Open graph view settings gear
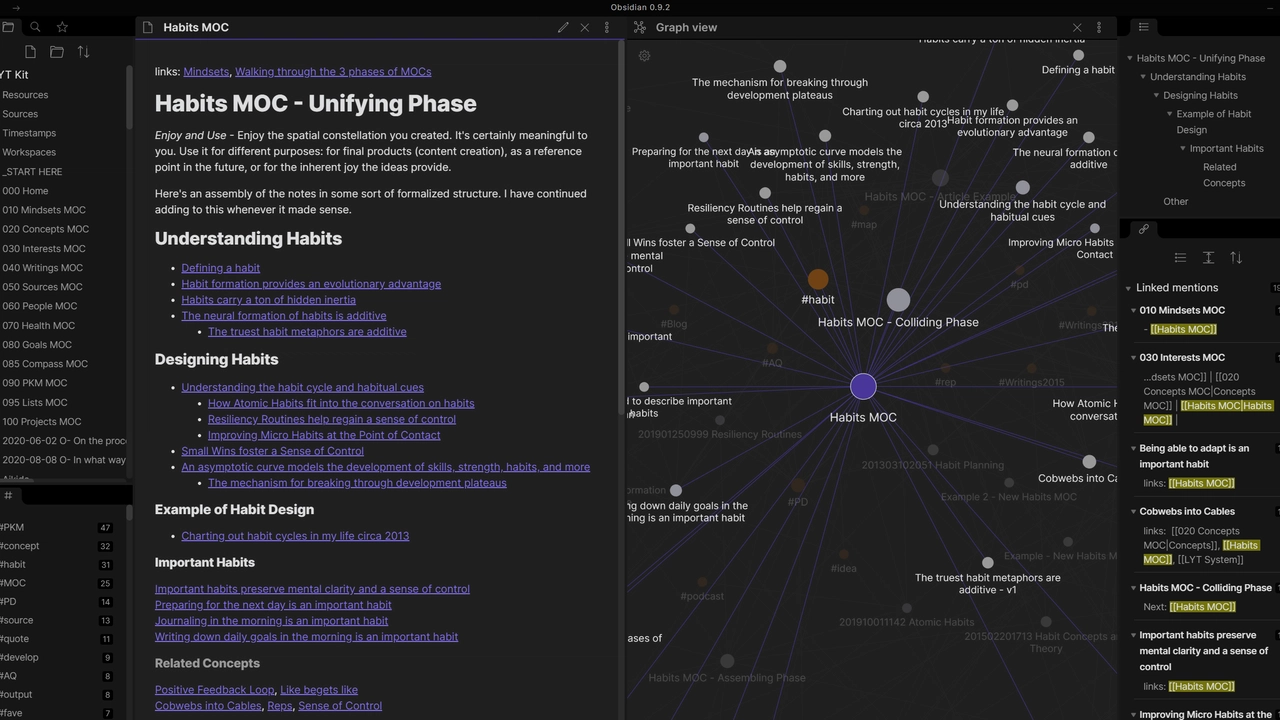 645,56
